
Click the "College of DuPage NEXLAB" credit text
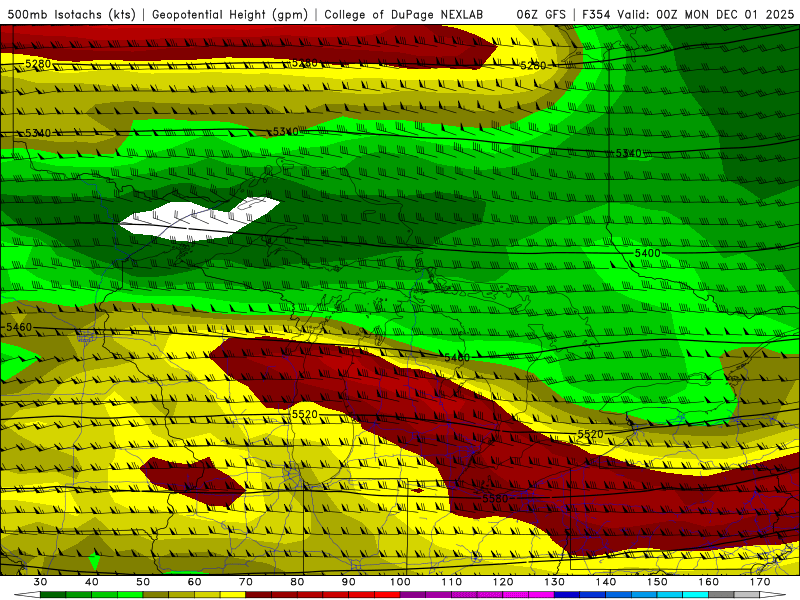[x=404, y=15]
